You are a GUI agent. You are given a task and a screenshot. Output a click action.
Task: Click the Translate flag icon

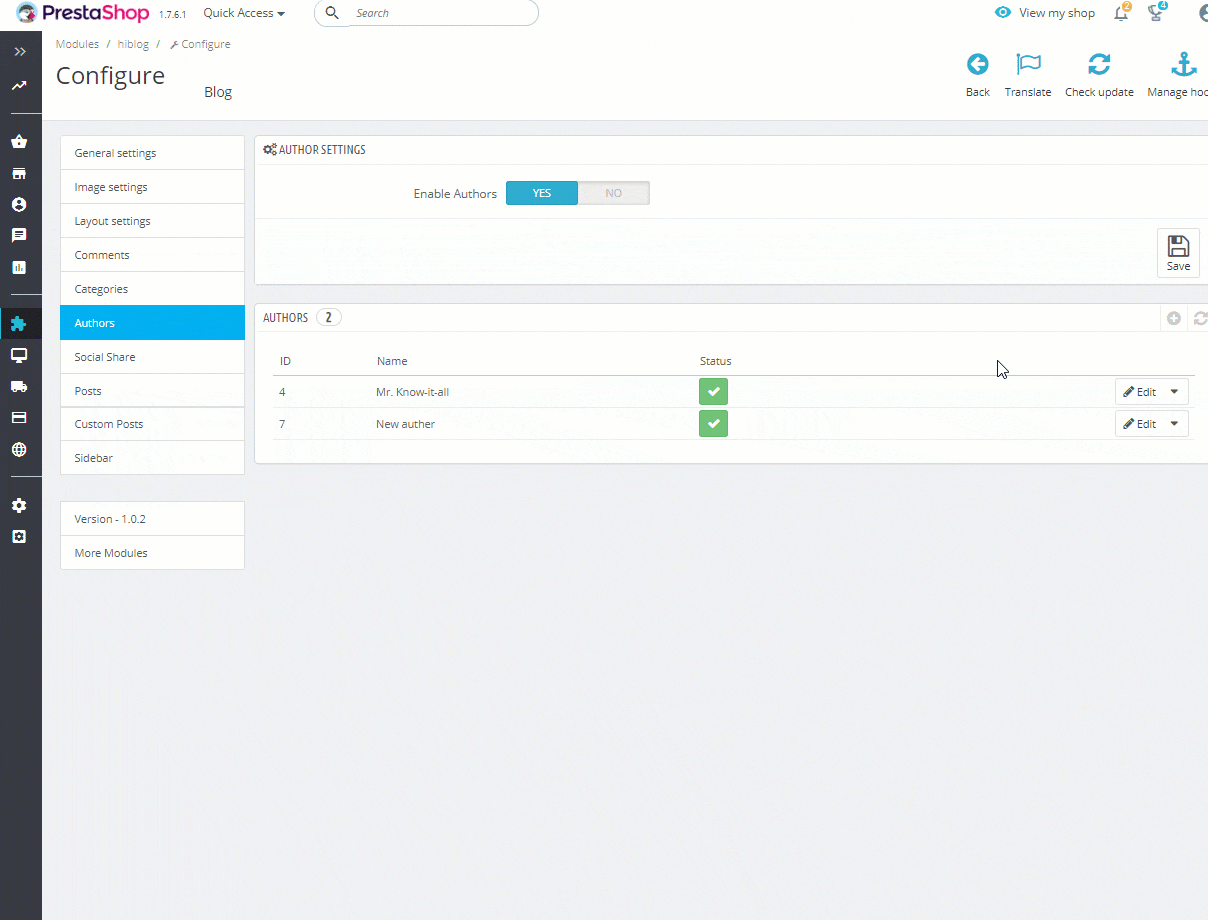tap(1028, 65)
